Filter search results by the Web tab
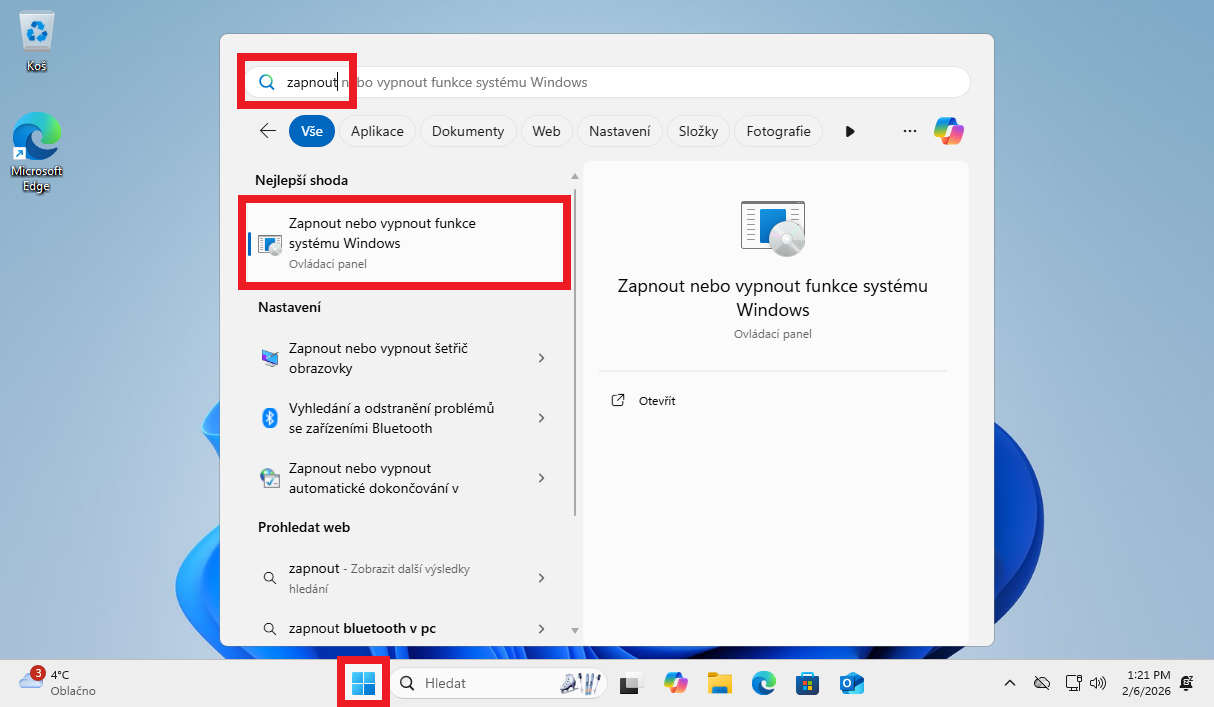This screenshot has height=707, width=1214. [x=546, y=130]
